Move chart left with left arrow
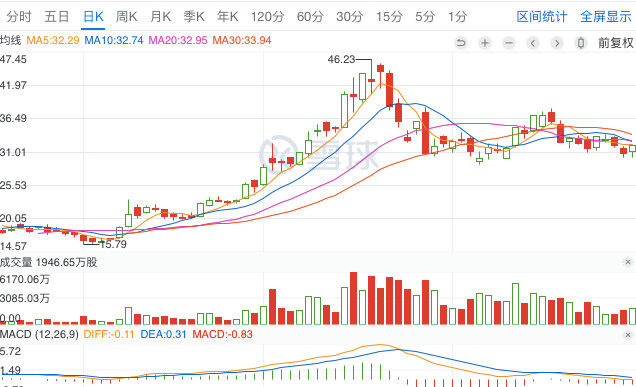Screen dimensions: 636x387 533,43
